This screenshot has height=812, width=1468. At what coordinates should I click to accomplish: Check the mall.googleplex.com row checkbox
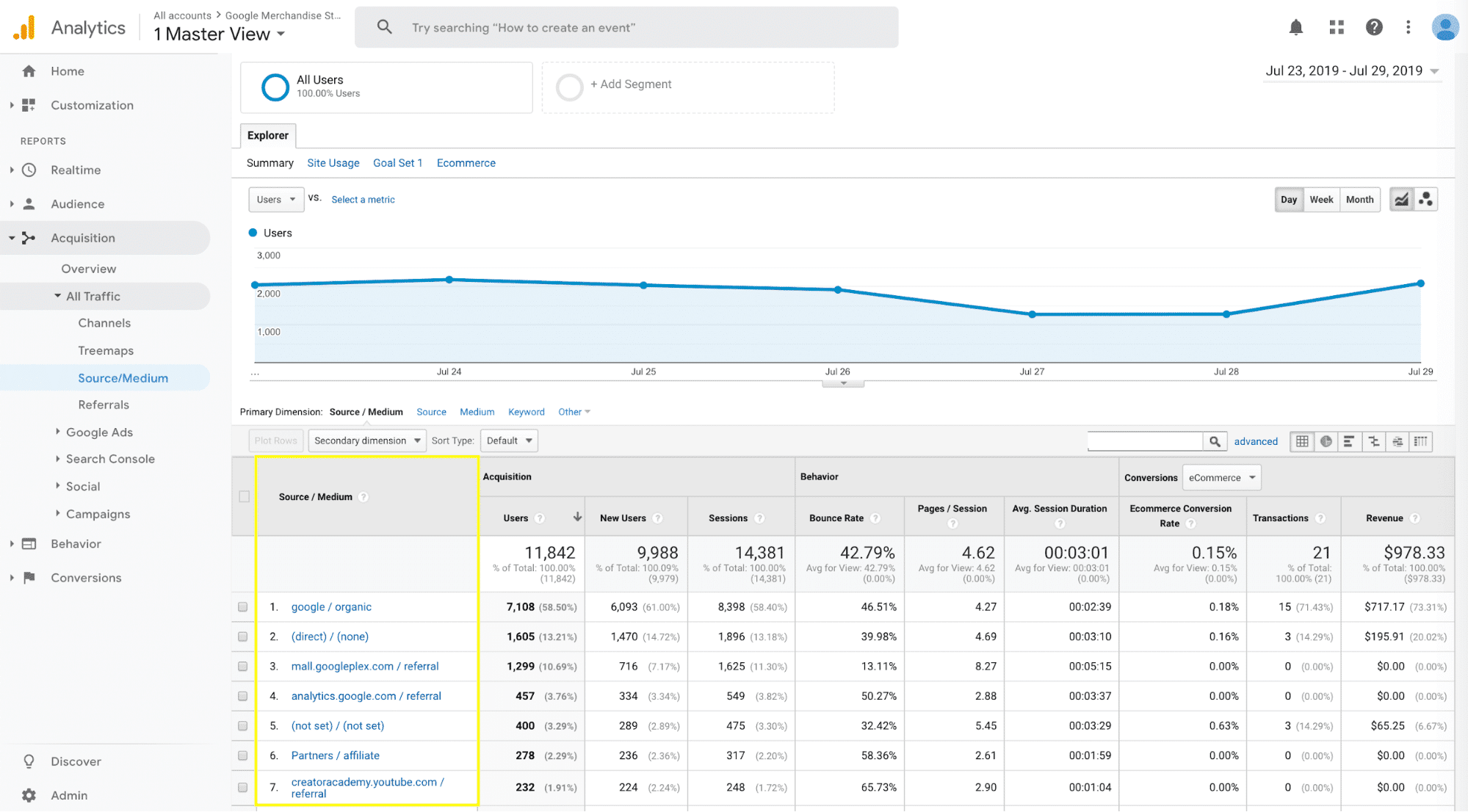[242, 667]
